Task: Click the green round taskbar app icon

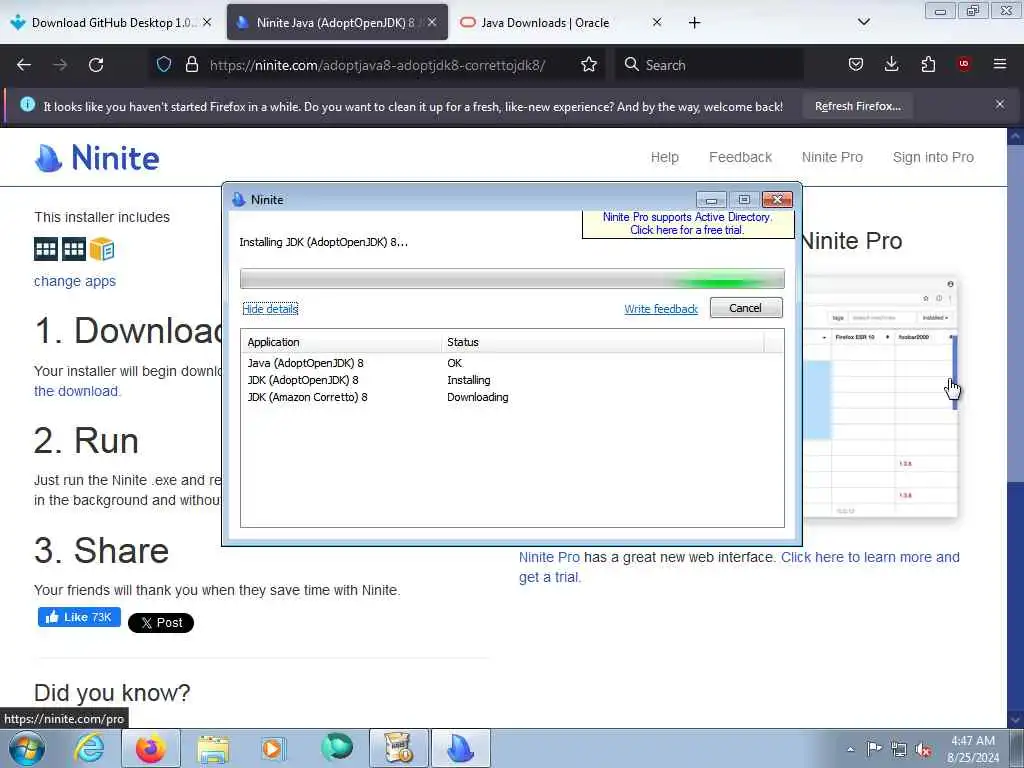Action: (336, 748)
